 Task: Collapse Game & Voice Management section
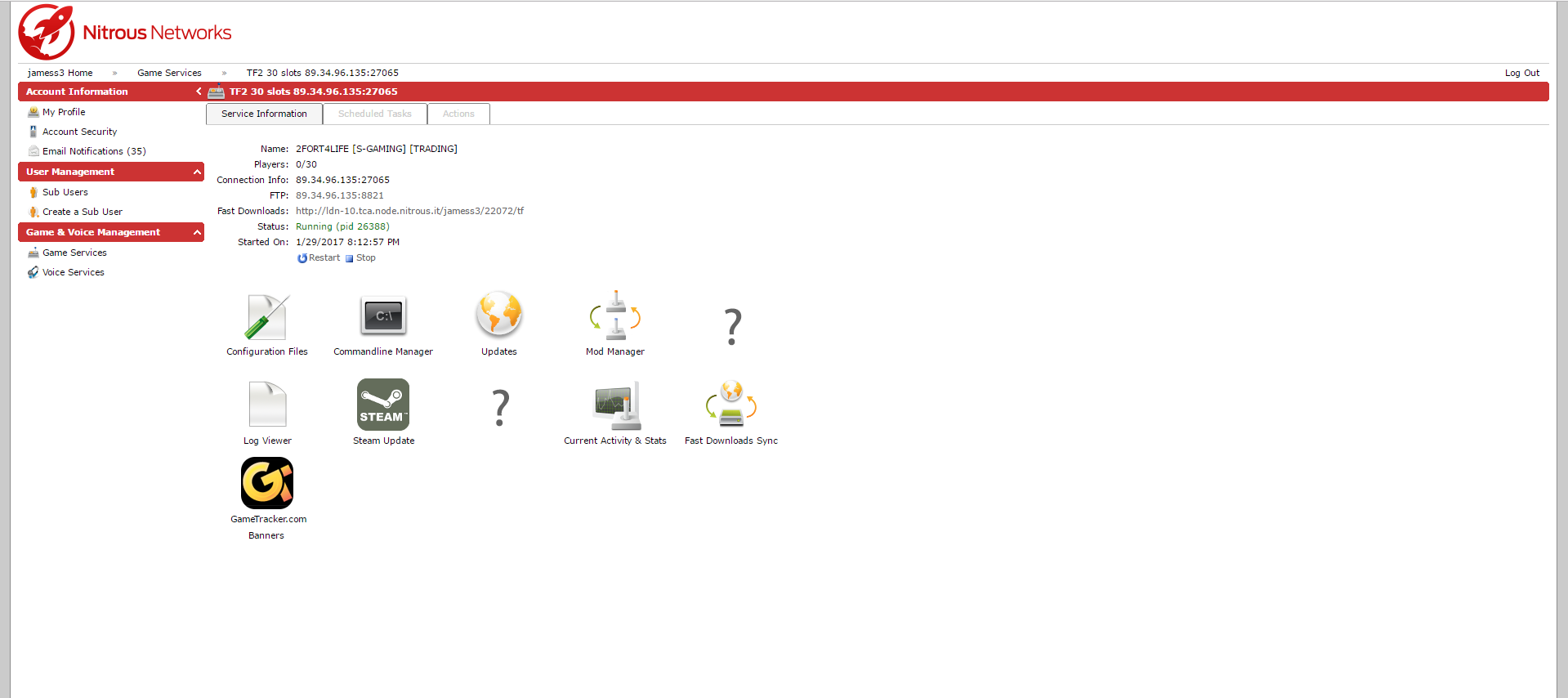197,232
